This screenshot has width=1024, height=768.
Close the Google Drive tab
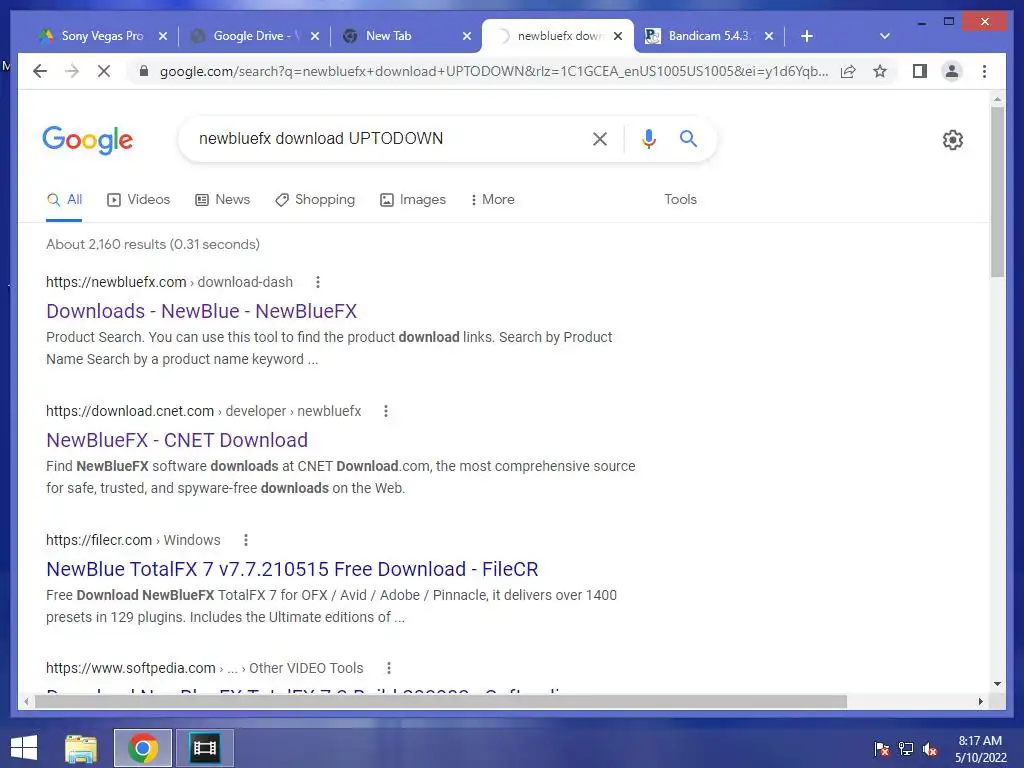[315, 36]
